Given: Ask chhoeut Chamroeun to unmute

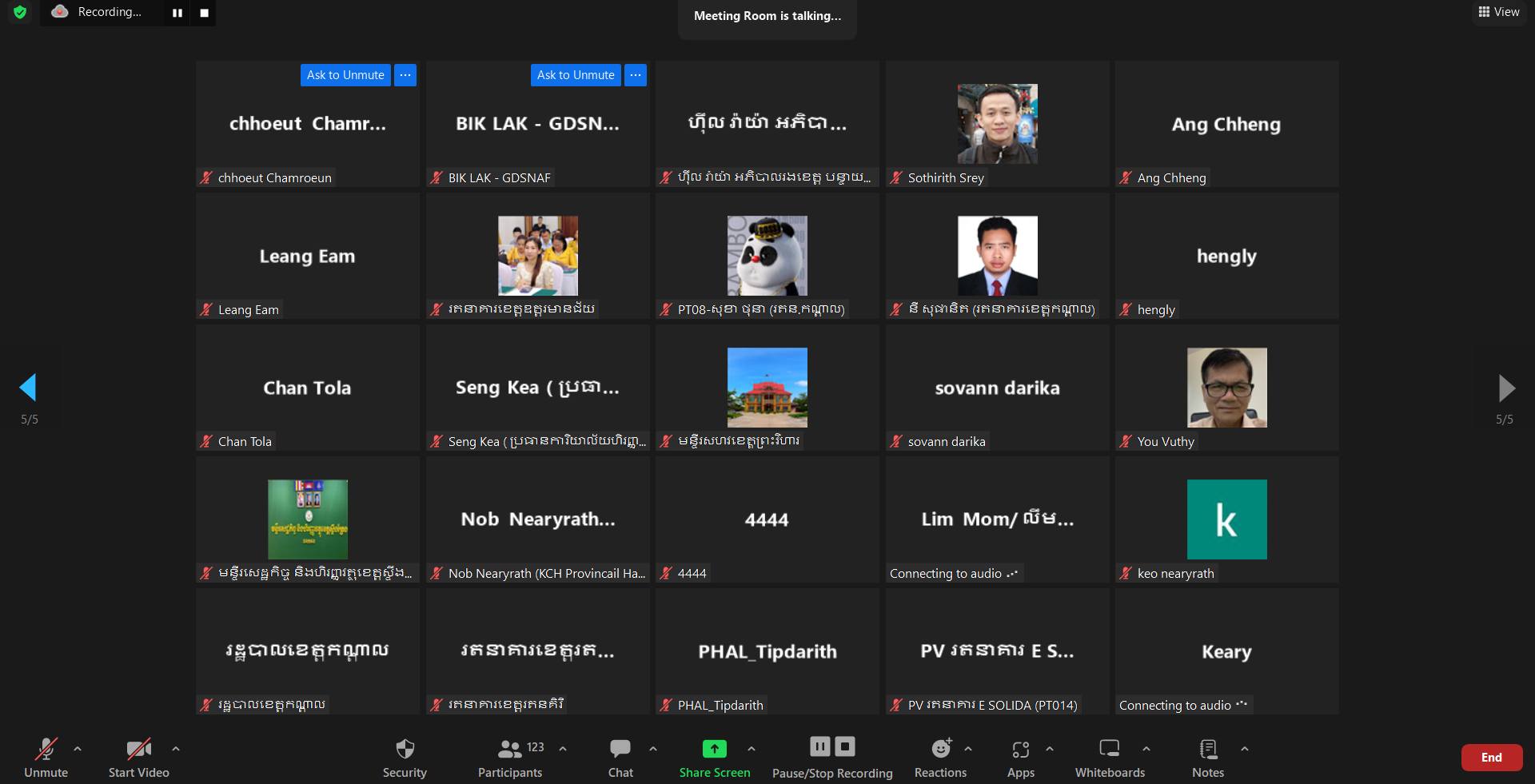Looking at the screenshot, I should [x=345, y=75].
